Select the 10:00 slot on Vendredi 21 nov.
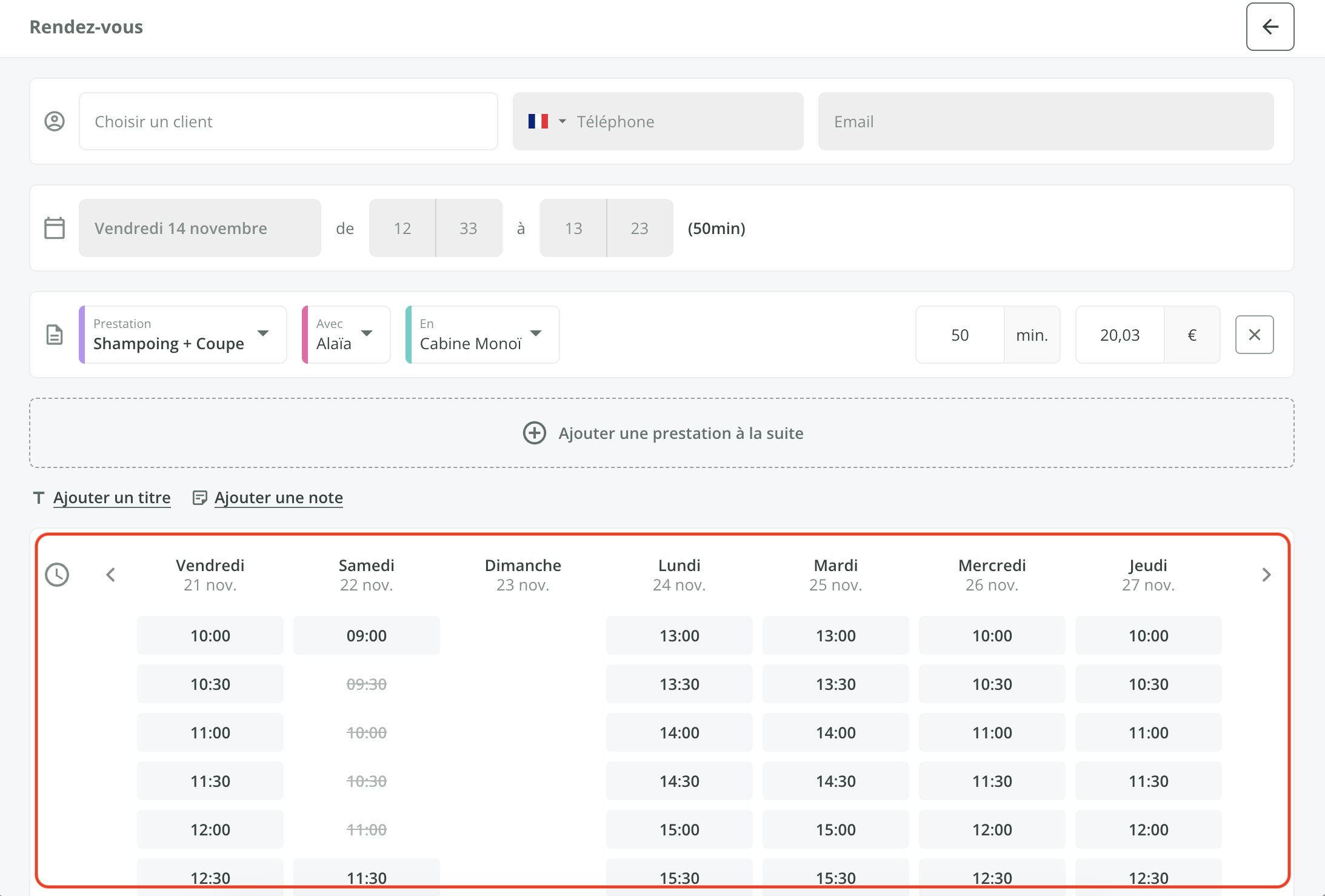 pos(210,635)
